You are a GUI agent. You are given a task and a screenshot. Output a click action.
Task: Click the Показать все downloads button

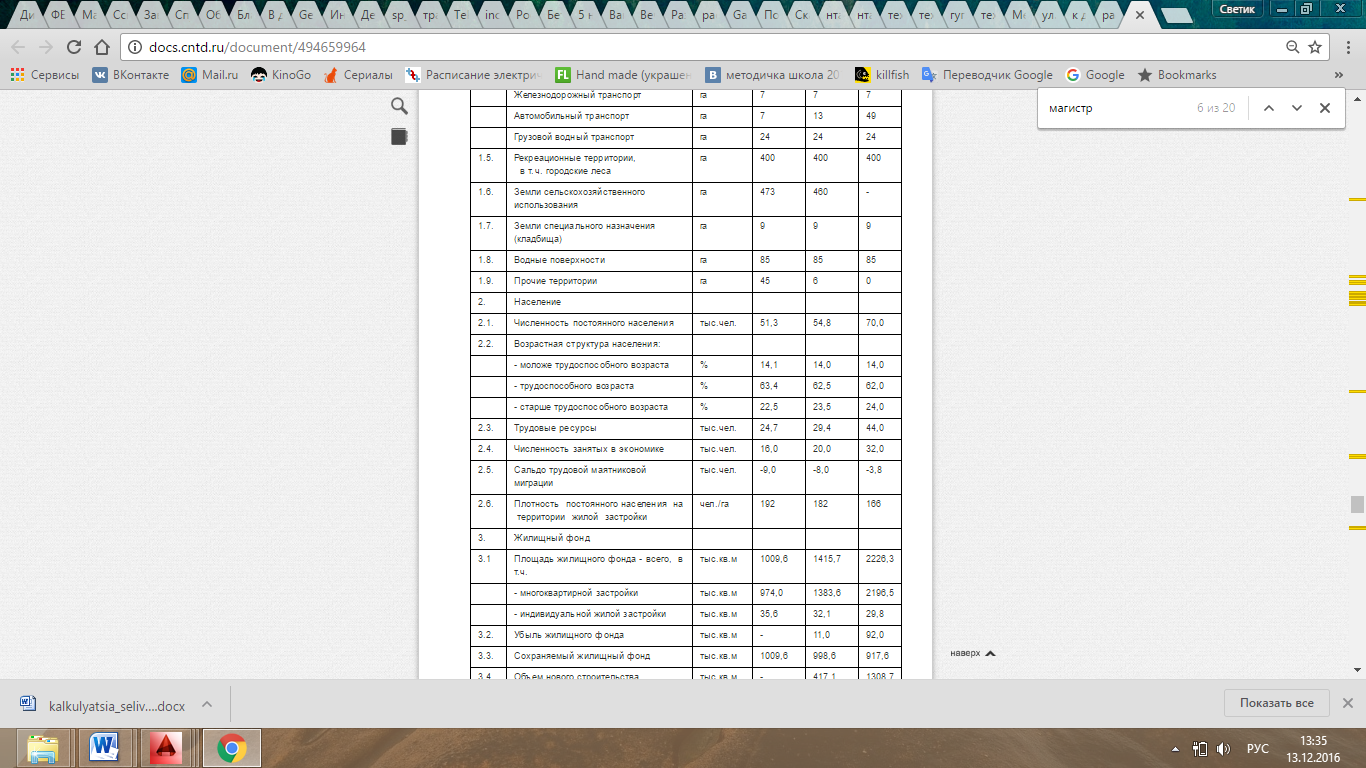click(1276, 703)
